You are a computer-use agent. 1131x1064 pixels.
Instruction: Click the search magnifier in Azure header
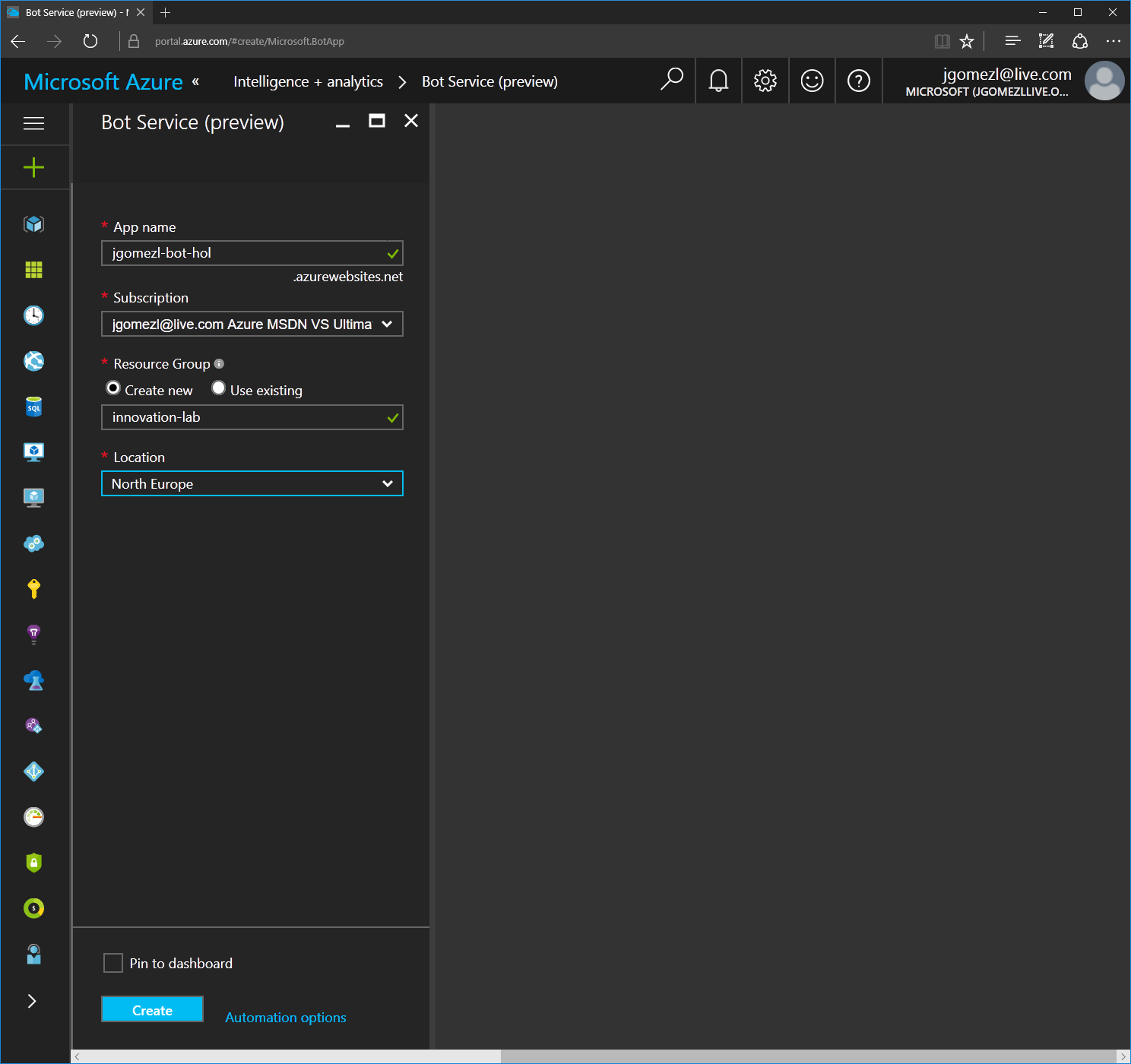click(672, 80)
